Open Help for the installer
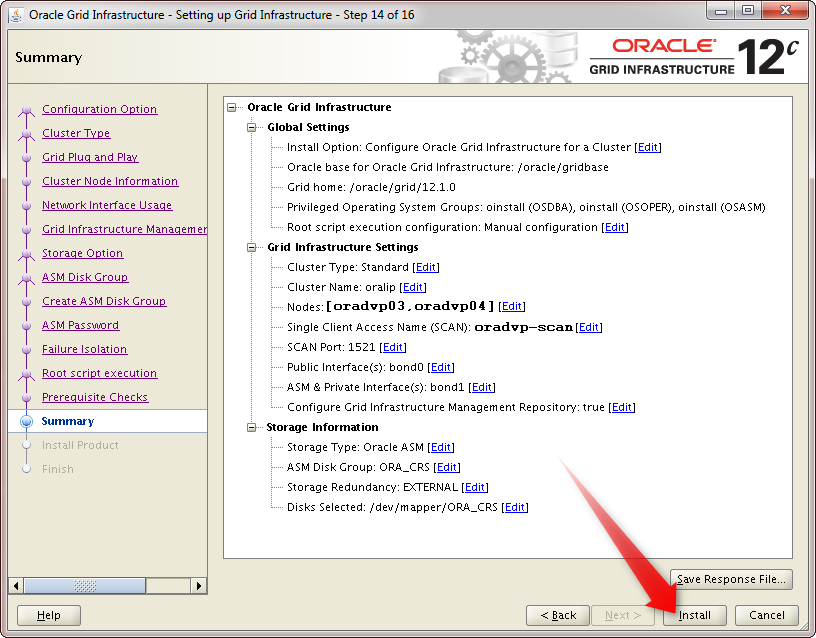Screen dimensions: 816x638 point(49,615)
